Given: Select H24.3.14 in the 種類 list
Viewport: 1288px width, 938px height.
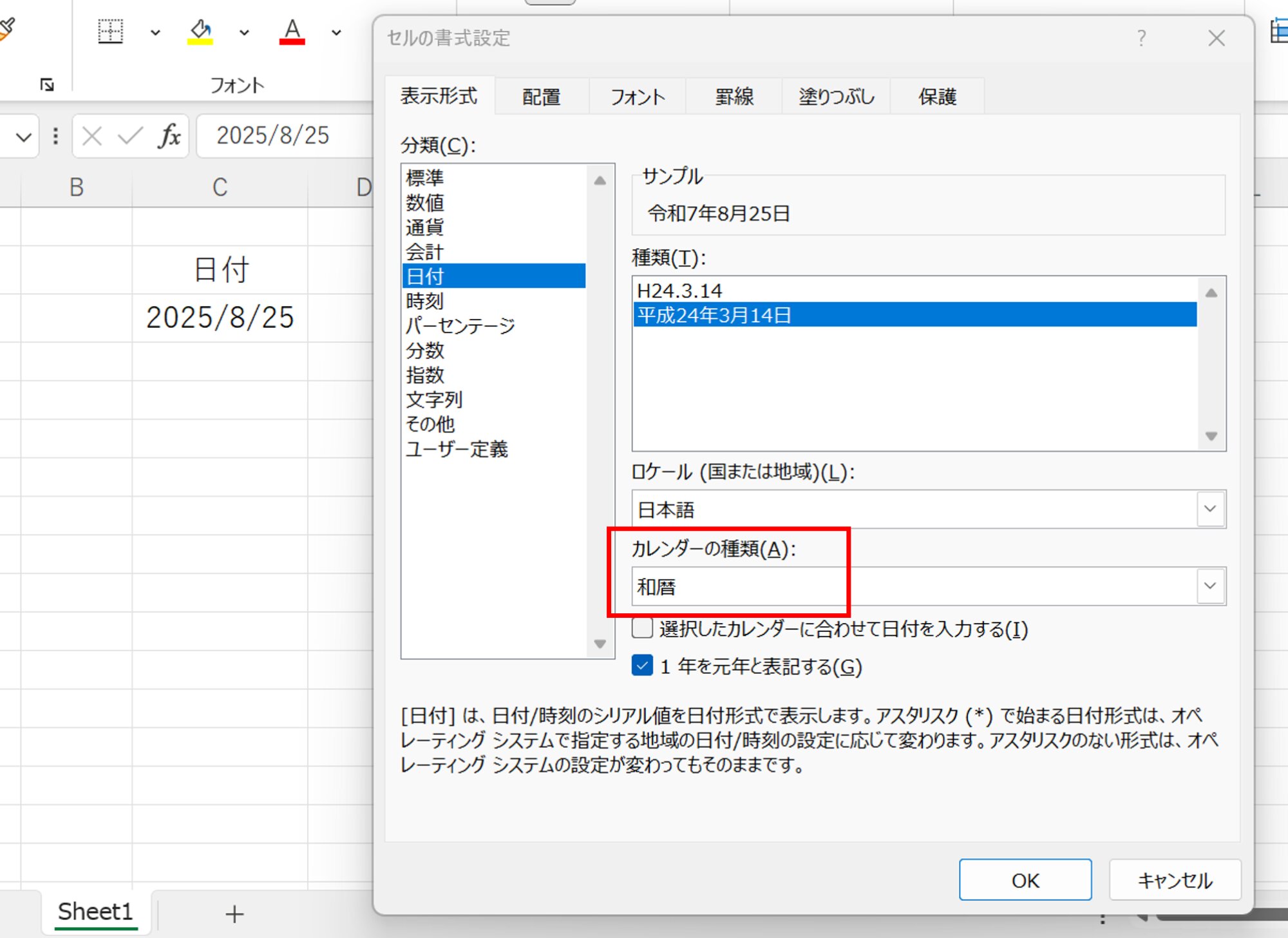Looking at the screenshot, I should point(679,291).
